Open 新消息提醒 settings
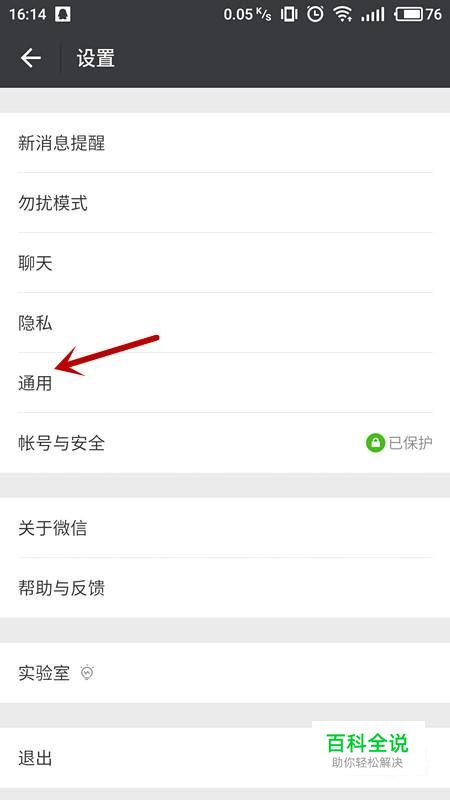This screenshot has width=450, height=800. 225,143
